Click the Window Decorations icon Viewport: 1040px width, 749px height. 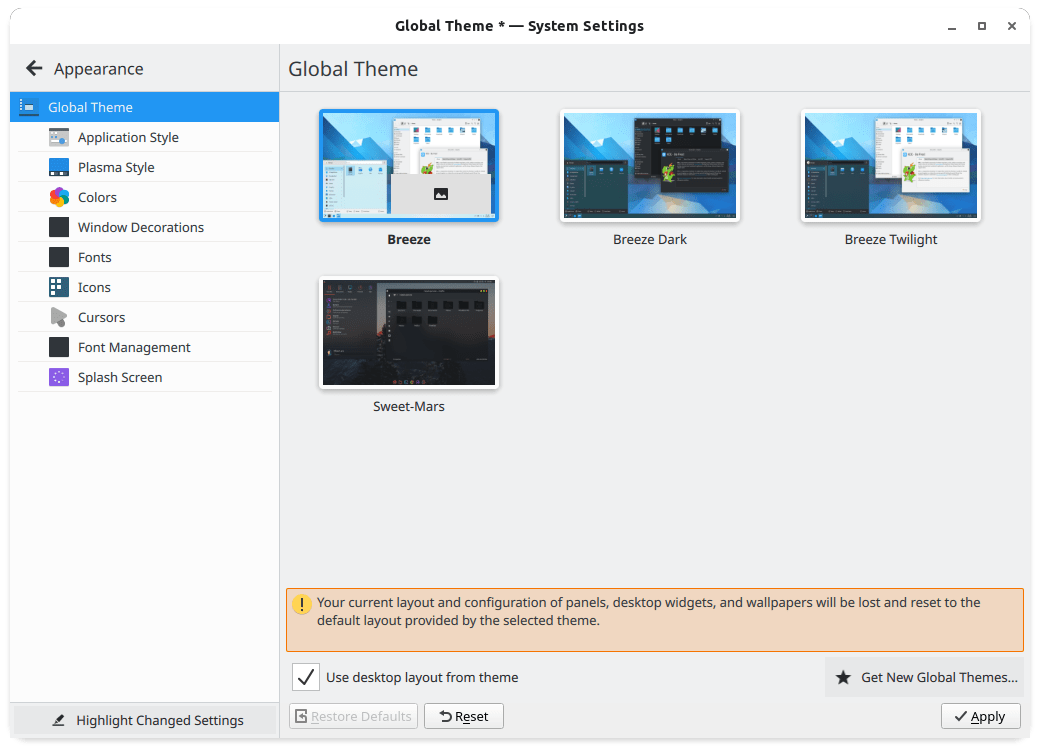(x=57, y=227)
